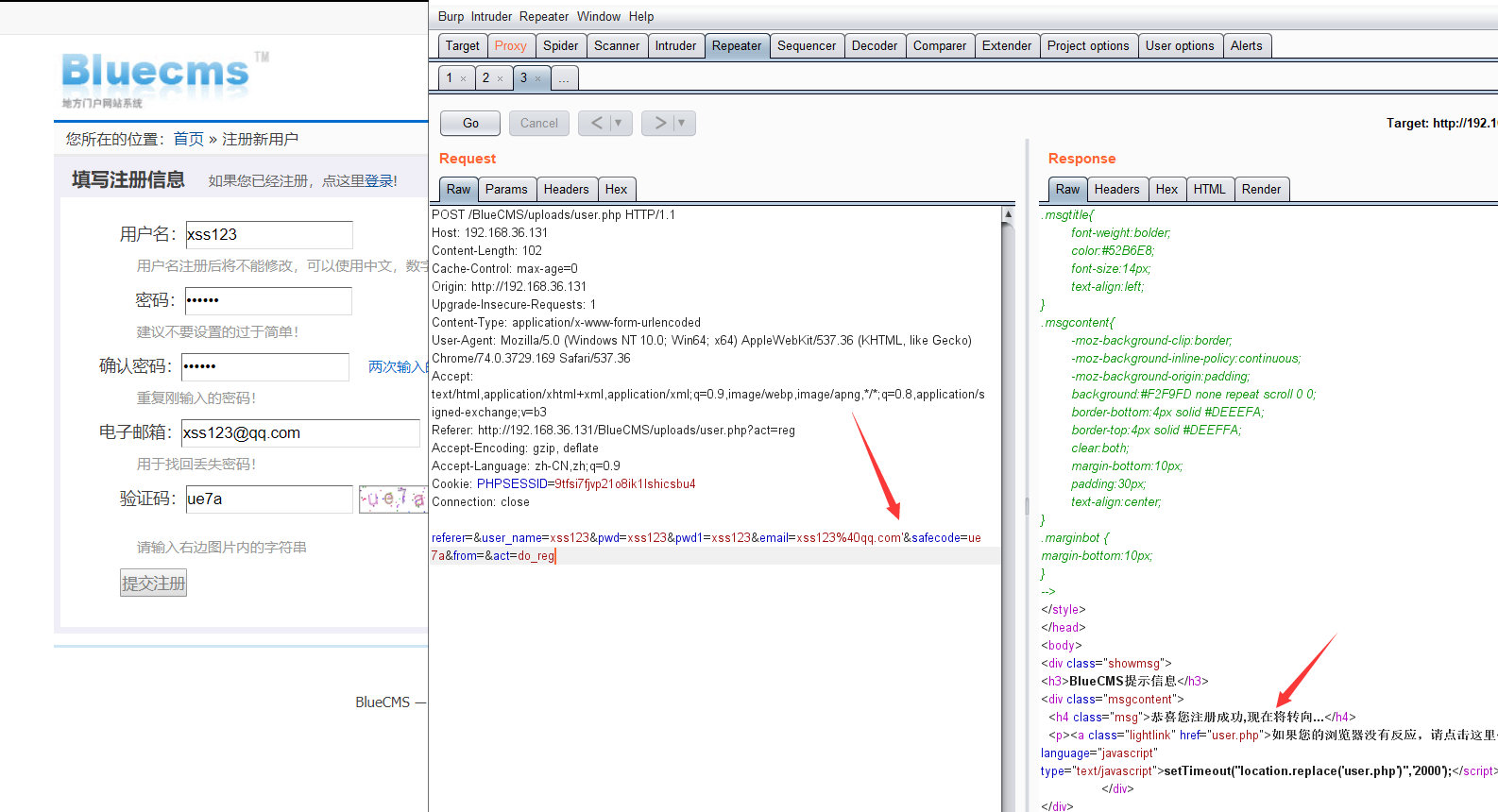Open the back history dropdown arrow
This screenshot has width=1498, height=812.
coord(618,123)
